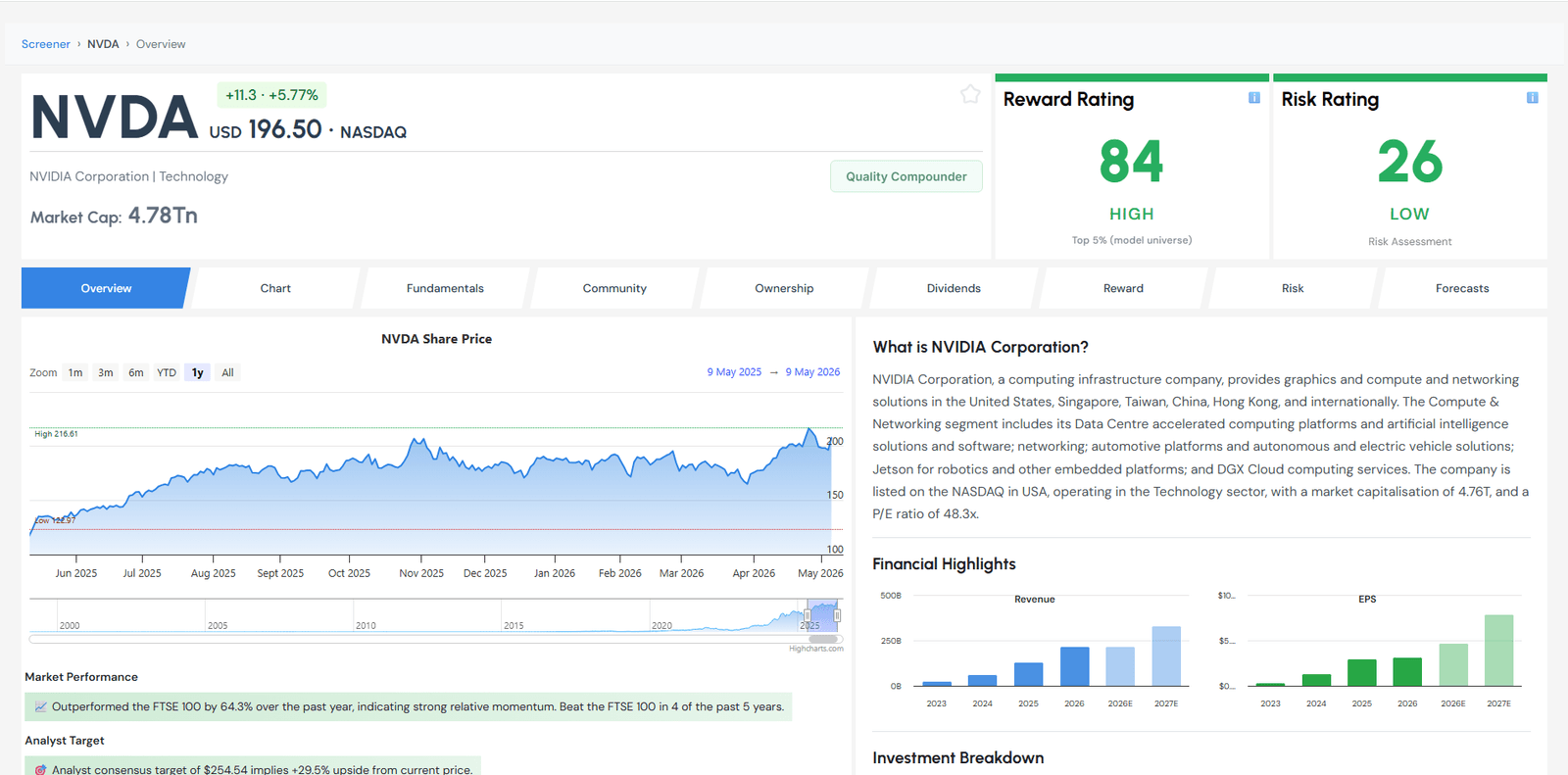Open the Ownership tab
Screen dimensions: 1568x775
(784, 288)
